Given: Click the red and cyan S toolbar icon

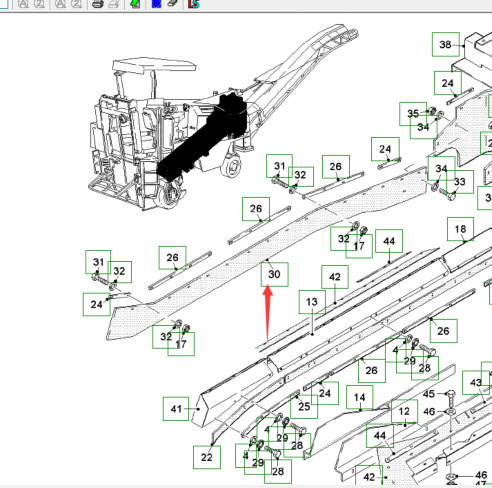Looking at the screenshot, I should pos(194,4).
